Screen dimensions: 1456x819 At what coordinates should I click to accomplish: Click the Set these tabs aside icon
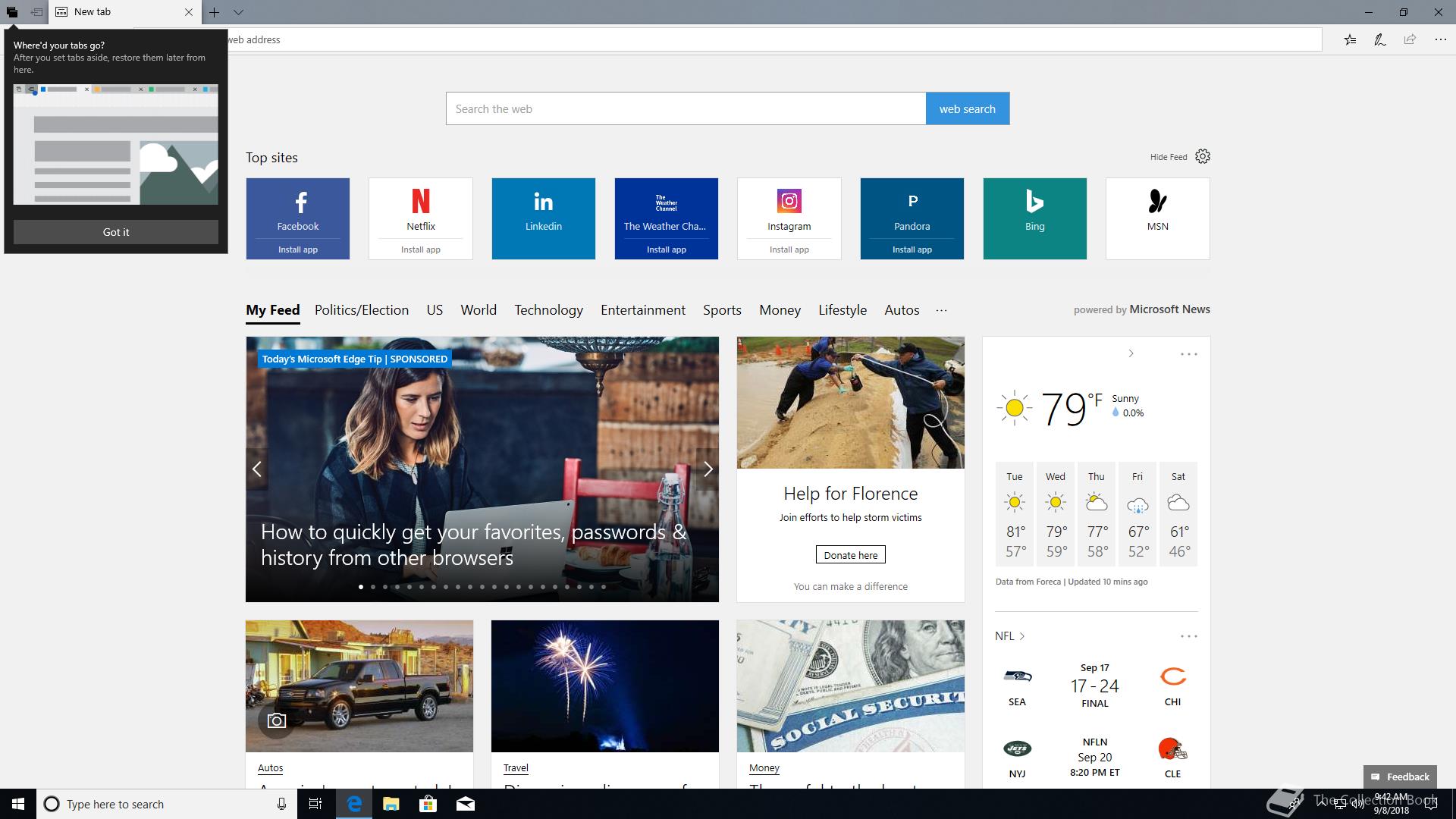pos(36,12)
